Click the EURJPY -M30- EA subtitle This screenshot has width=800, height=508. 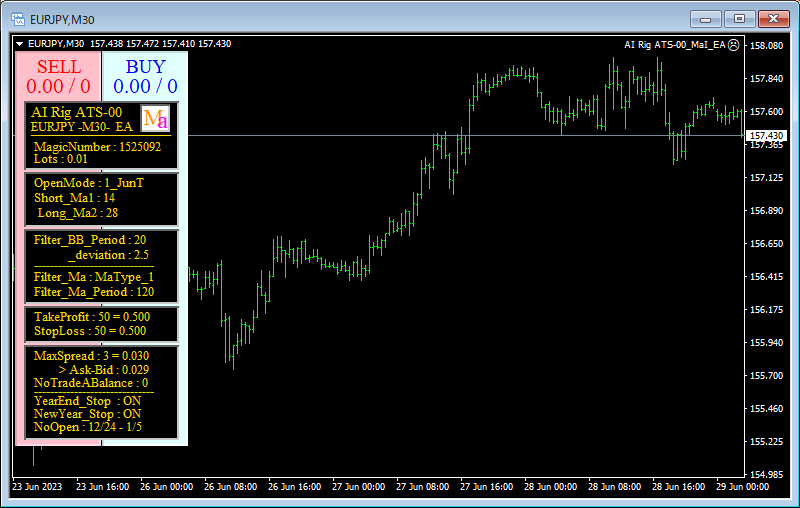click(x=82, y=127)
